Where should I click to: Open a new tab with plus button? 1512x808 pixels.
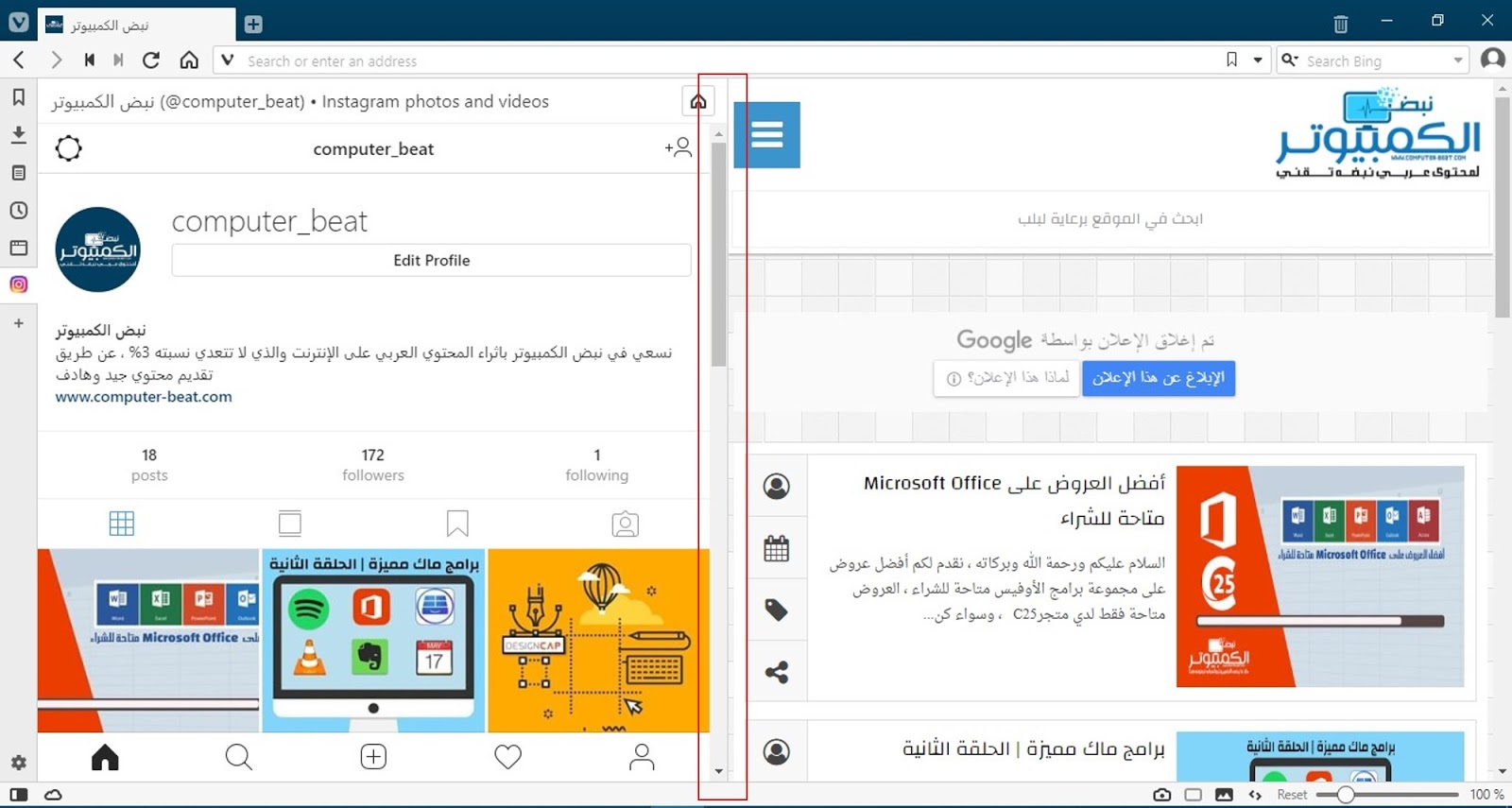pyautogui.click(x=253, y=25)
